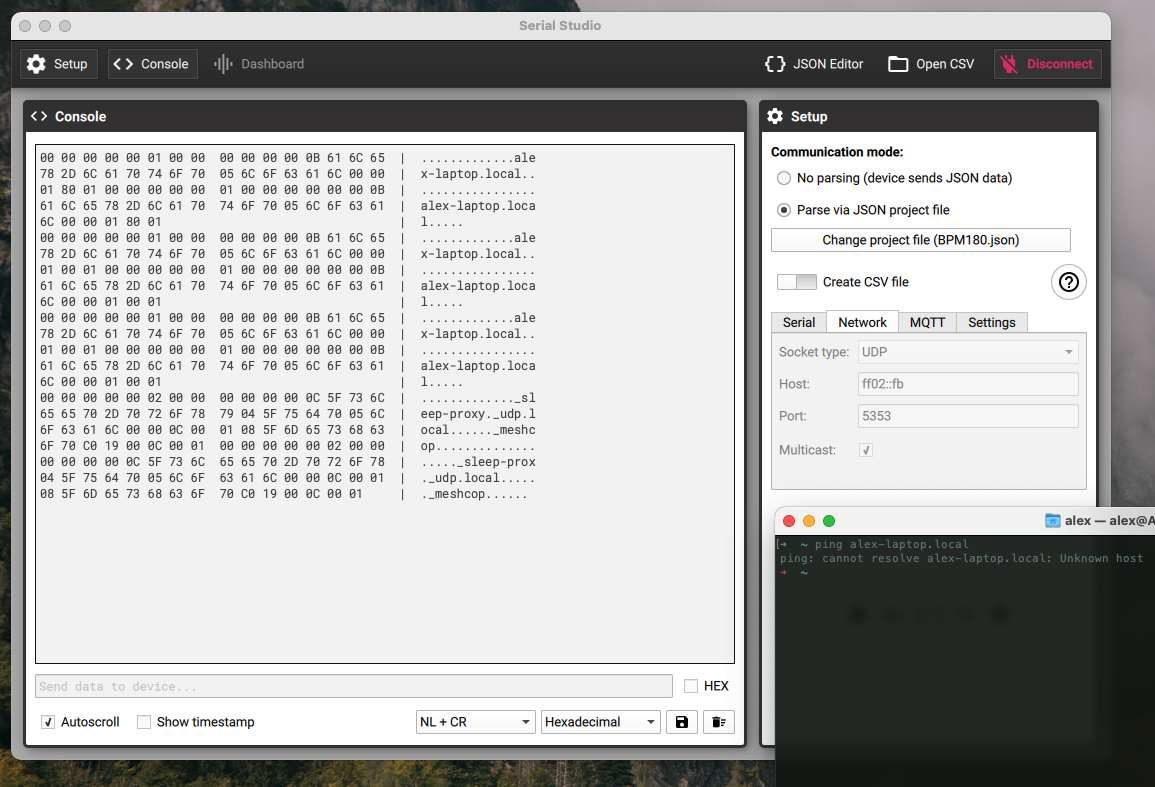Open the Socket type UDP dropdown

967,351
